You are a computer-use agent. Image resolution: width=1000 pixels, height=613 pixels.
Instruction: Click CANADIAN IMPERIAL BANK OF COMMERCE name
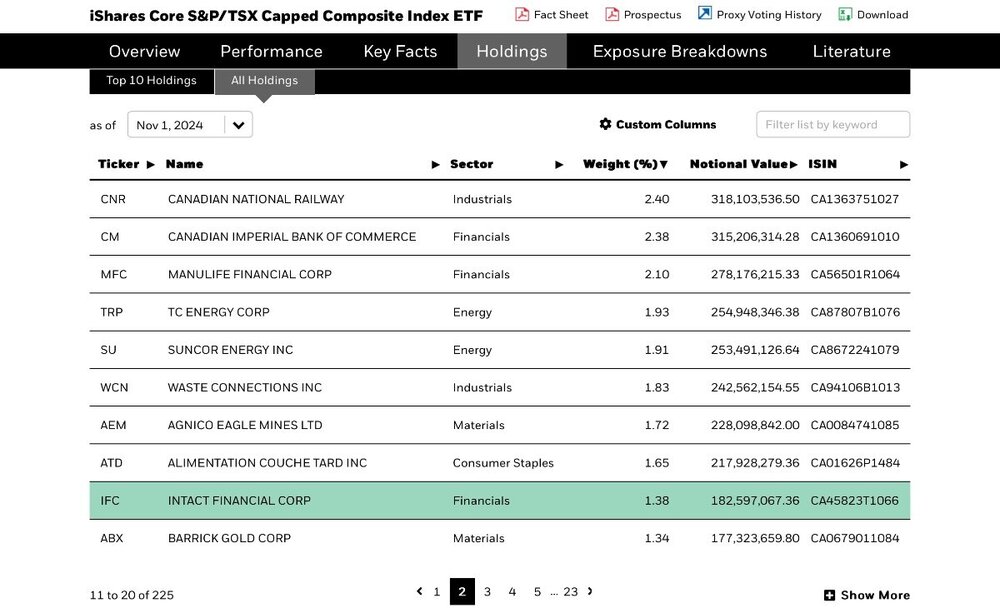click(x=292, y=237)
